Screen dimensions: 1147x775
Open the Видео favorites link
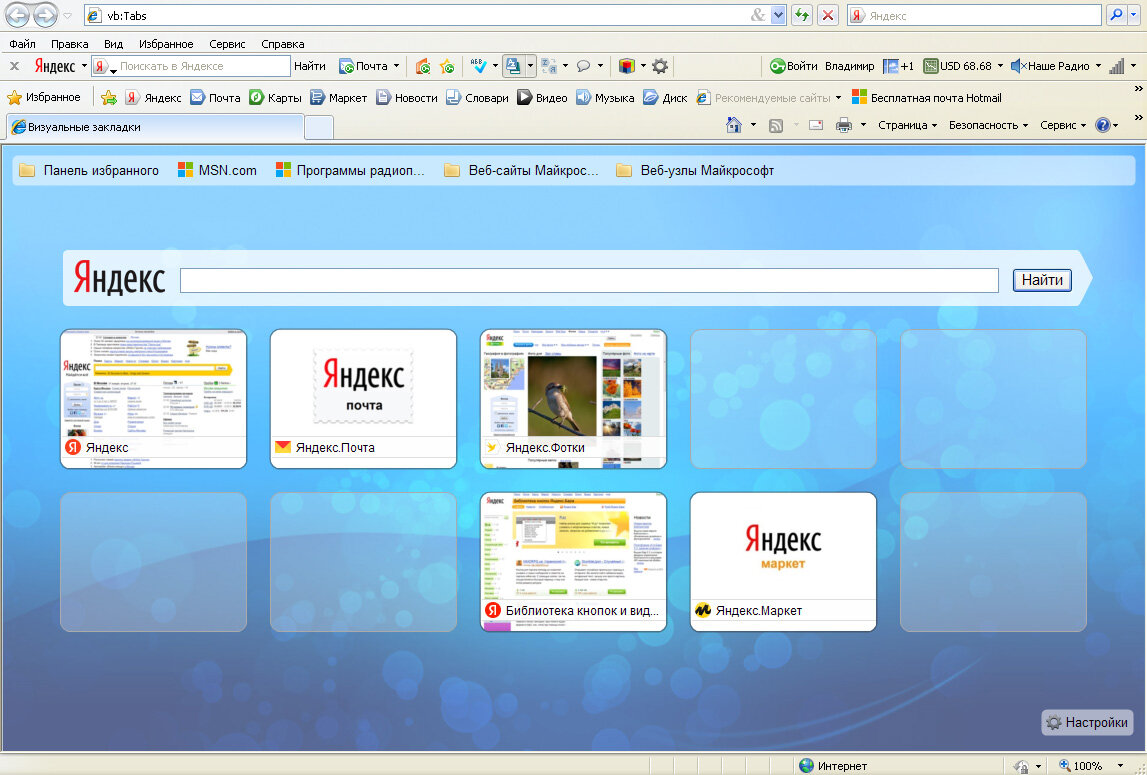pos(542,97)
